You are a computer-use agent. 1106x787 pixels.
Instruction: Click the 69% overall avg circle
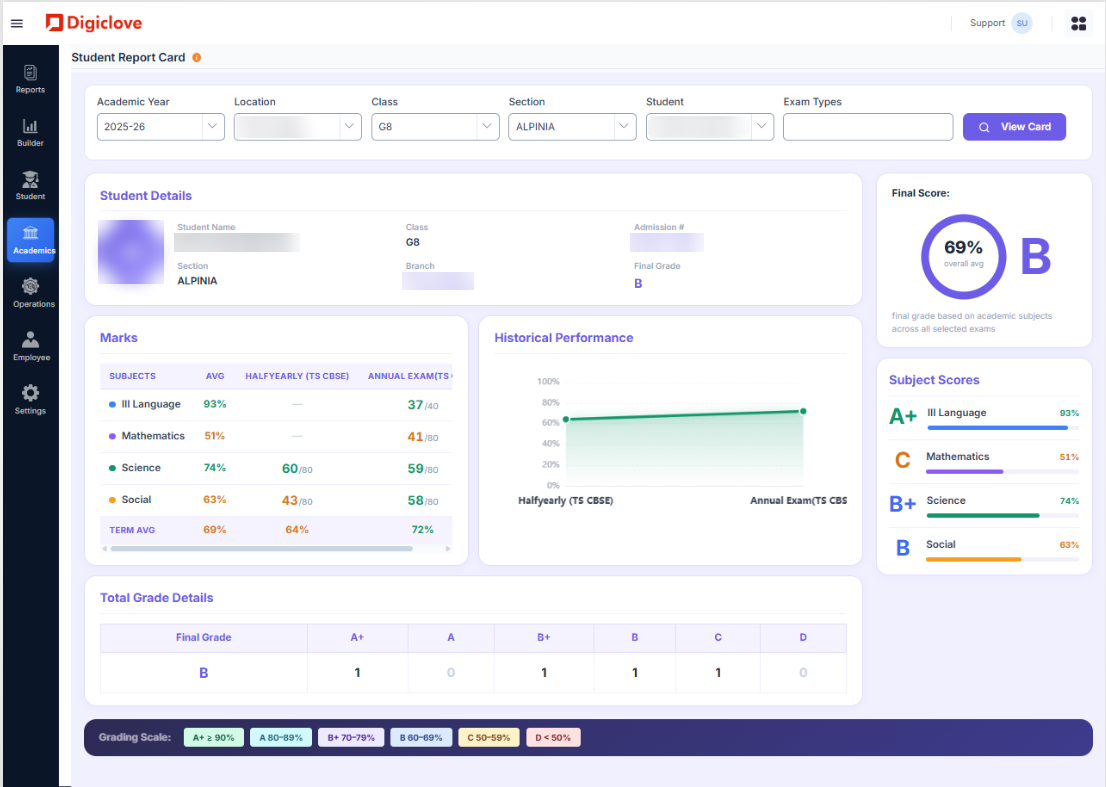[964, 257]
